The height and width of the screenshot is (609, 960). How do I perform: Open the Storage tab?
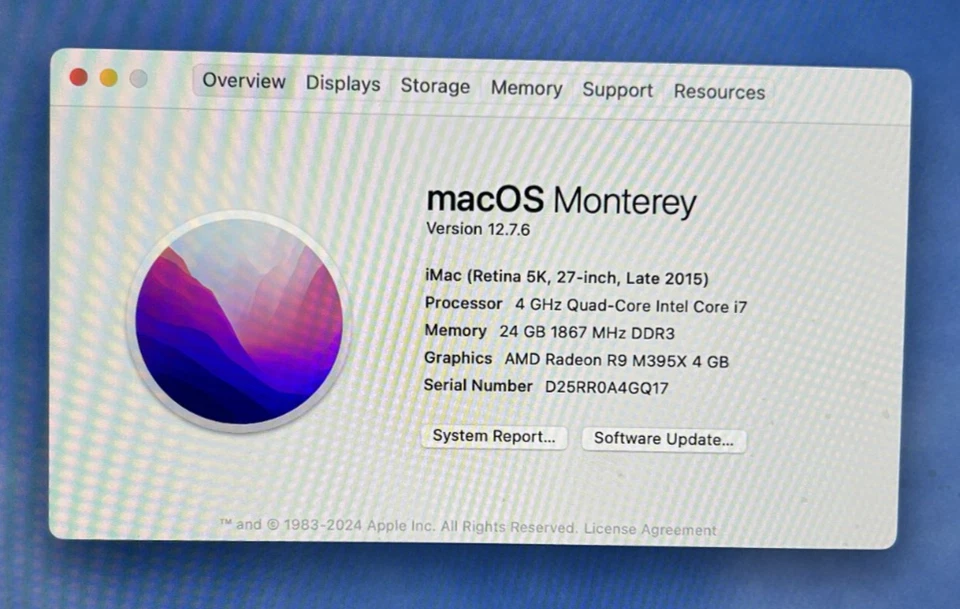tap(435, 87)
